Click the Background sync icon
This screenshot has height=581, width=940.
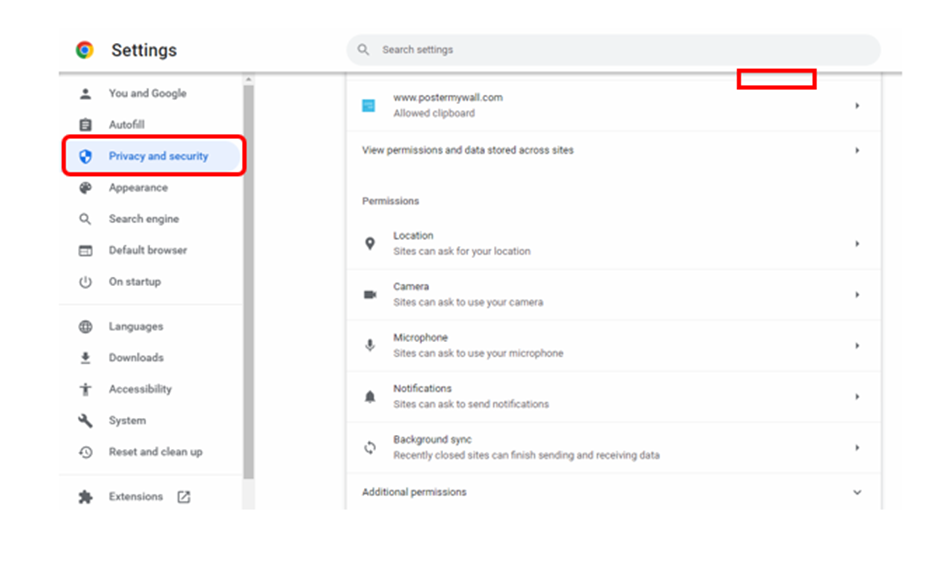[370, 447]
